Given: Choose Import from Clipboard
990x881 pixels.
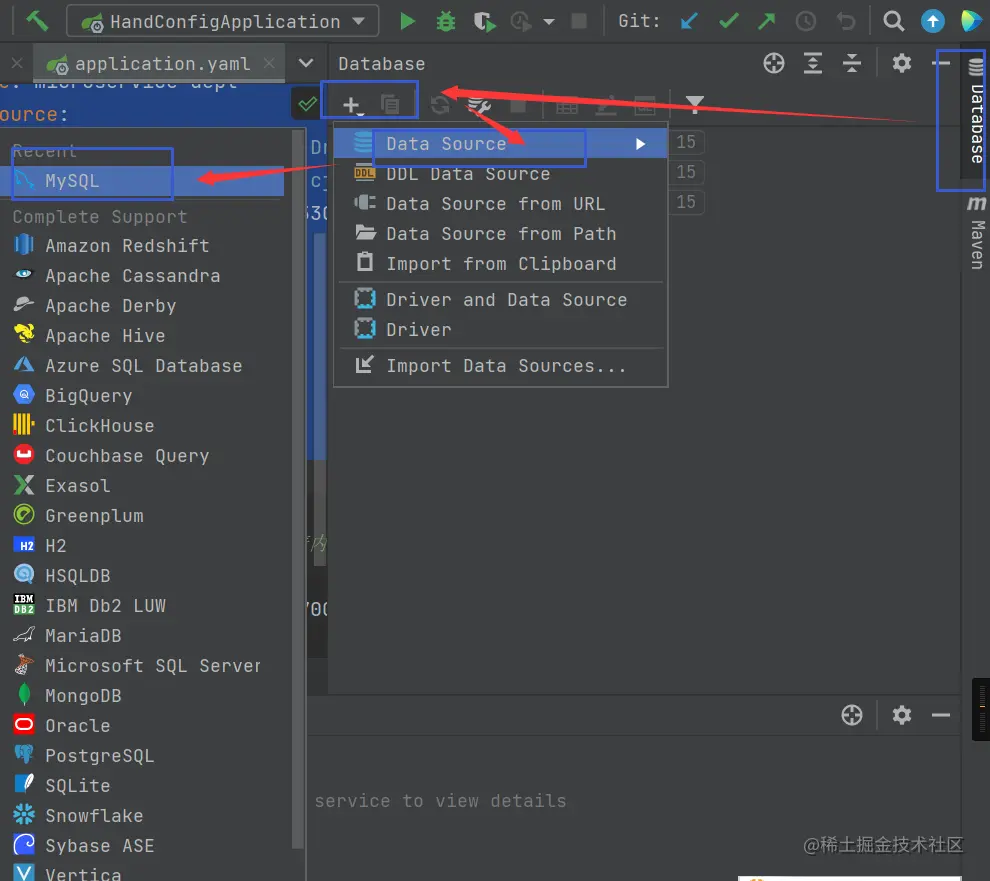Looking at the screenshot, I should (x=500, y=263).
